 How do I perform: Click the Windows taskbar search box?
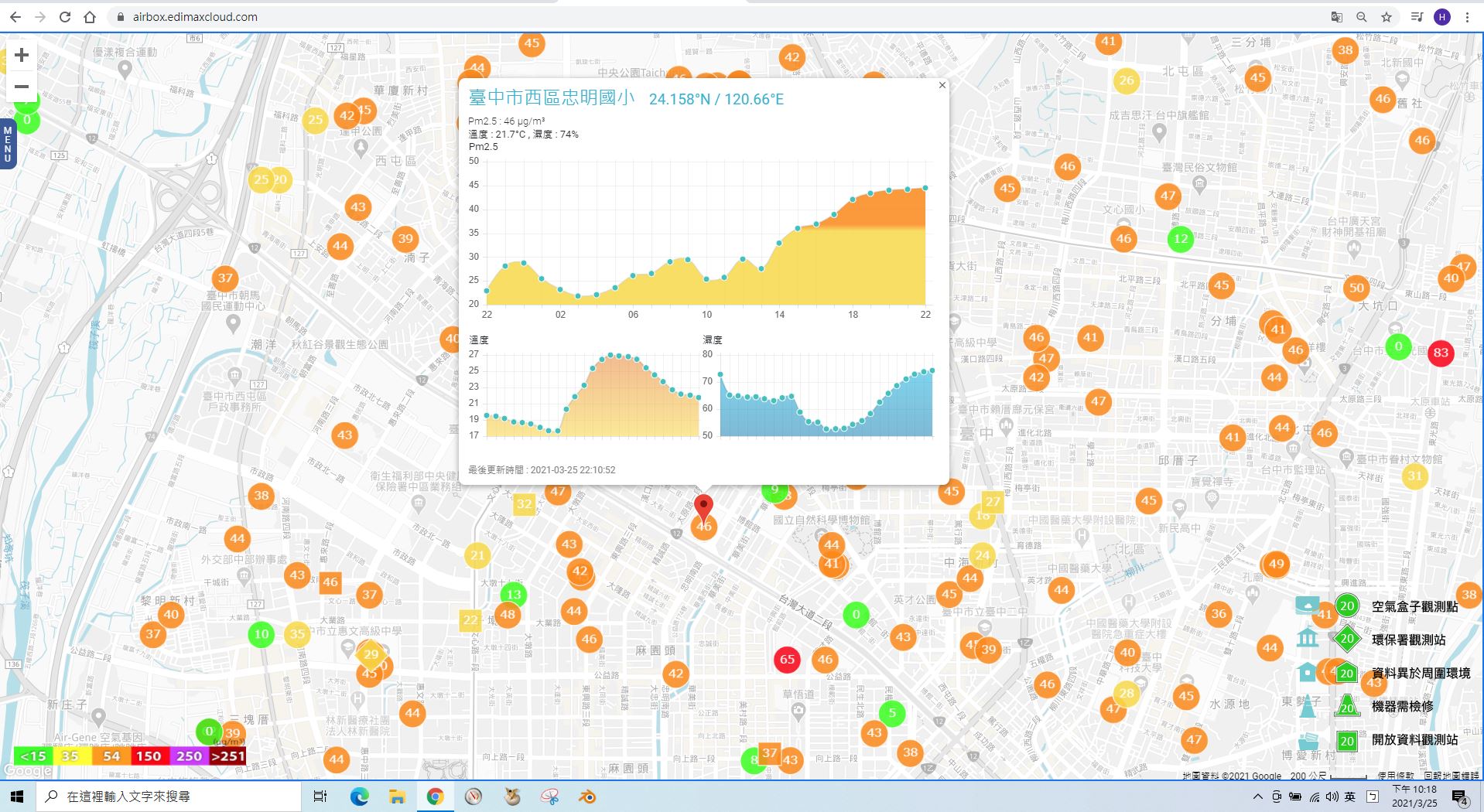(x=169, y=797)
